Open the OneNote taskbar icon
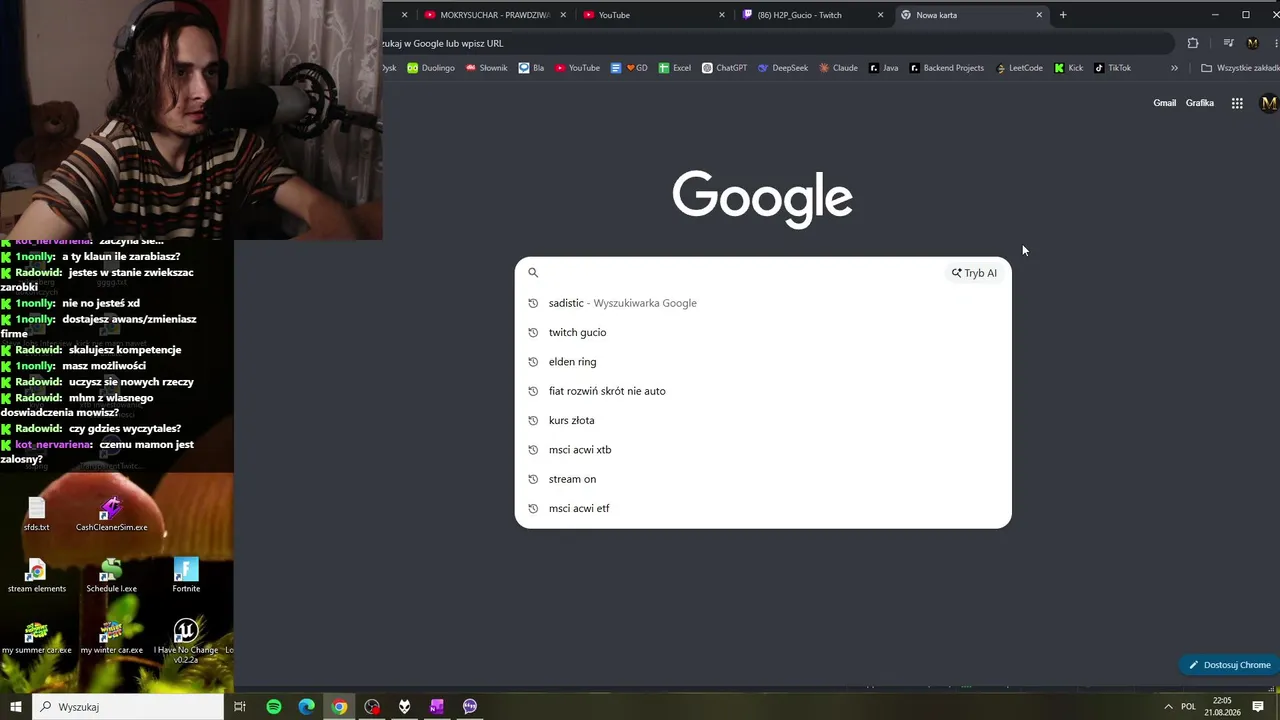The image size is (1280, 720). pyautogui.click(x=437, y=707)
